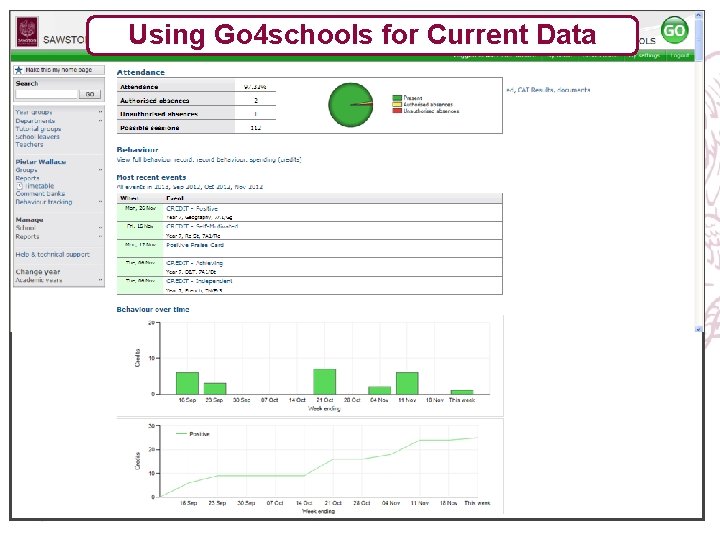Click the Positive legend entry in the line chart

pyautogui.click(x=193, y=434)
